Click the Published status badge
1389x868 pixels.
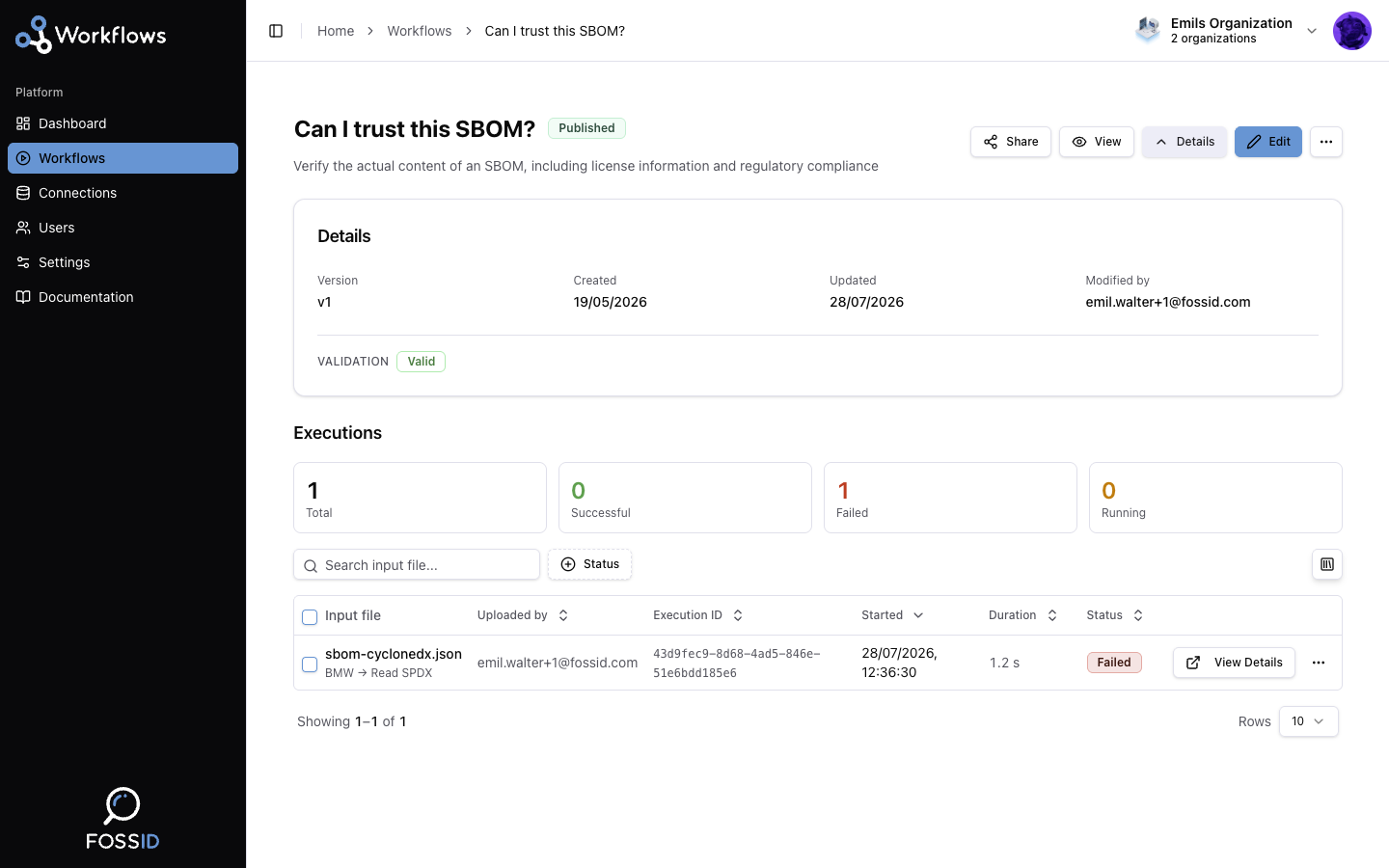tap(586, 128)
